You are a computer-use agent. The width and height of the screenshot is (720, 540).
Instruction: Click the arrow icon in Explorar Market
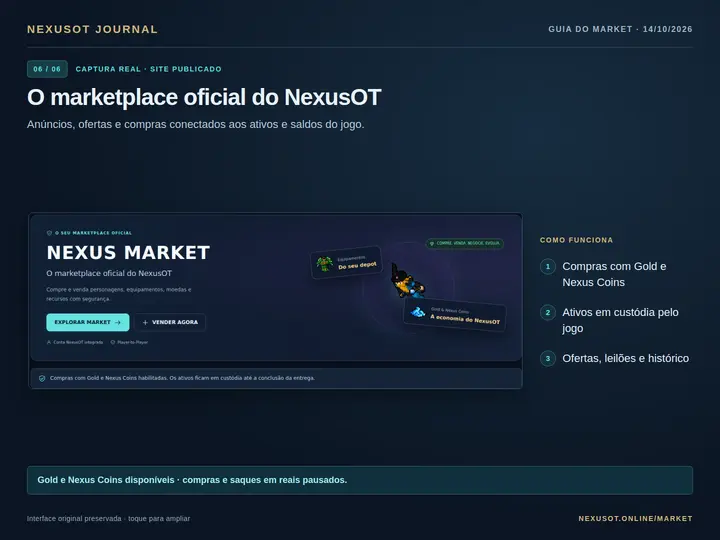tap(118, 322)
